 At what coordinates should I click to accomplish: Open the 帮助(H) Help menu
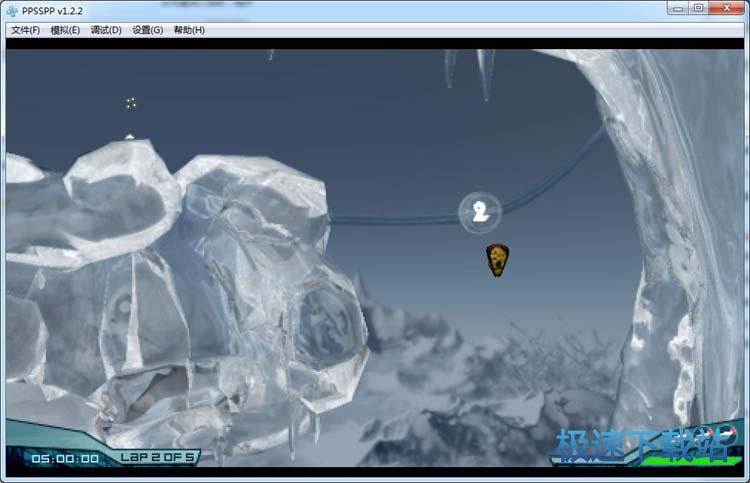[x=189, y=30]
